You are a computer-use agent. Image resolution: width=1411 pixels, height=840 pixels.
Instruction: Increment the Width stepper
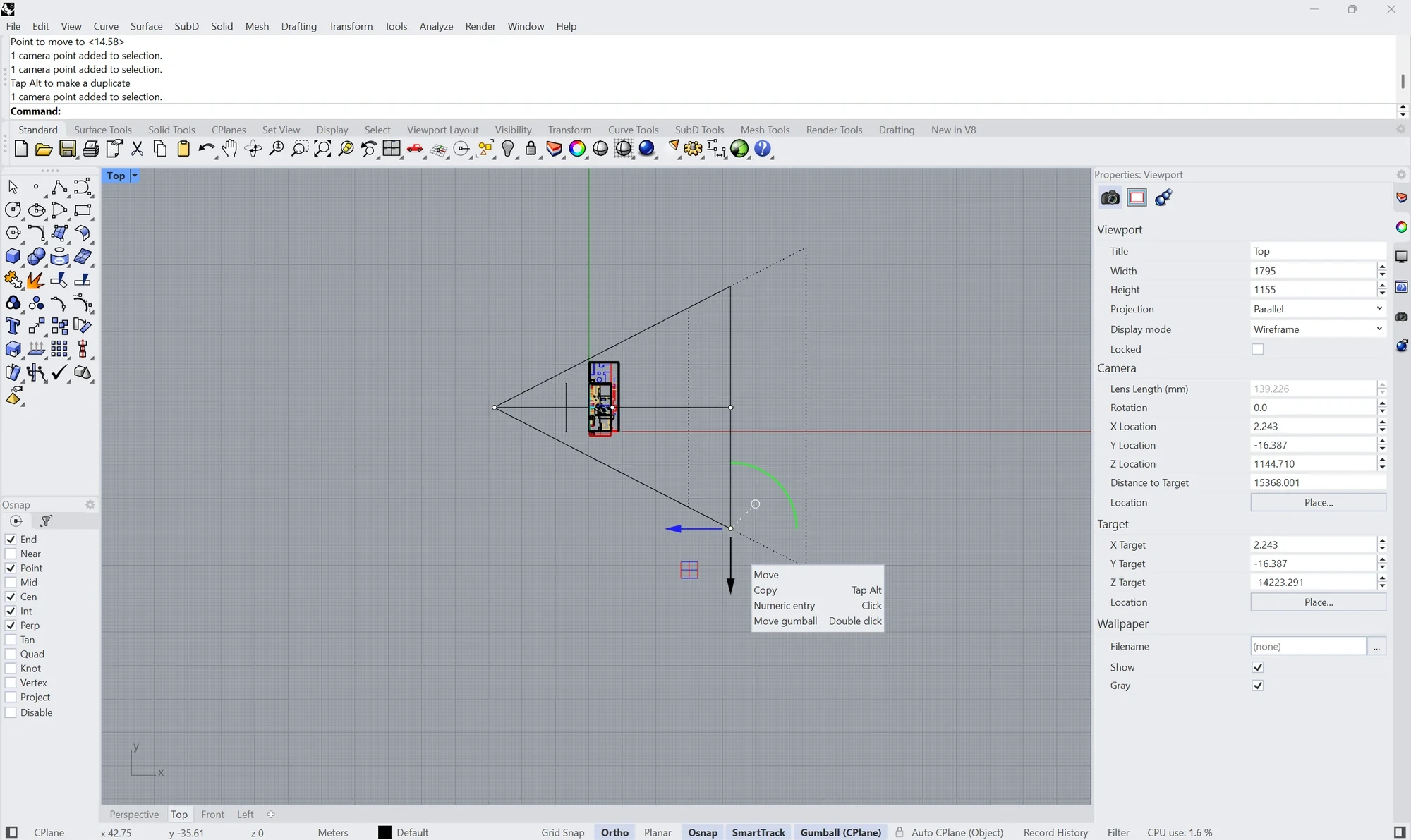(1382, 267)
